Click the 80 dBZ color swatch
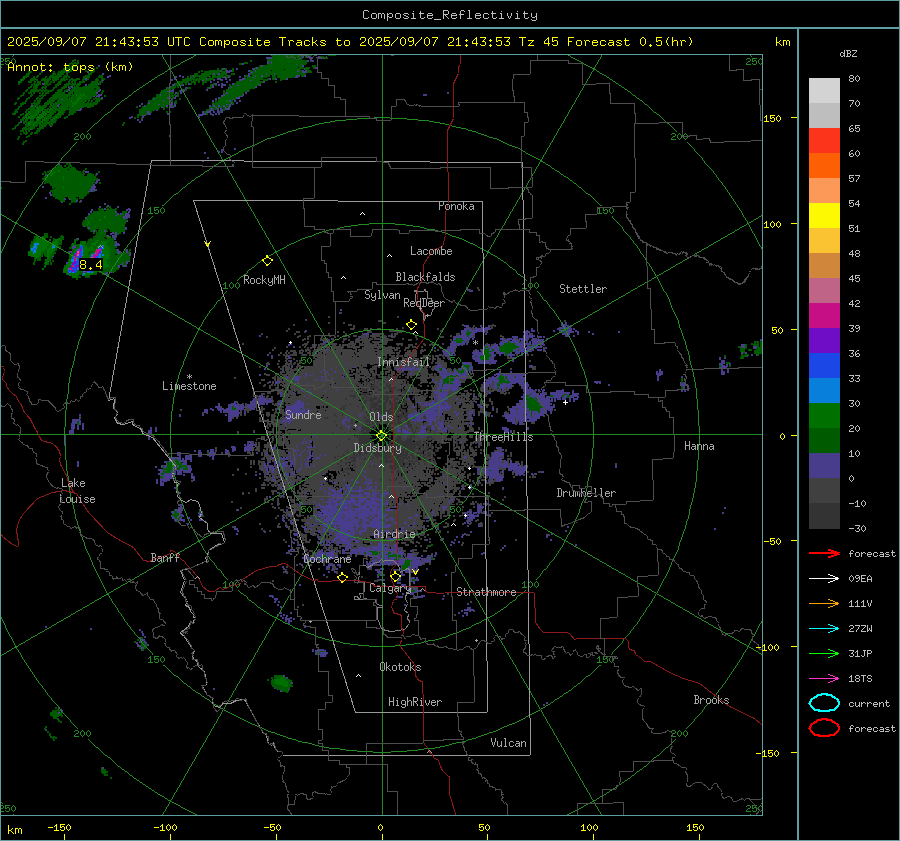 [824, 90]
